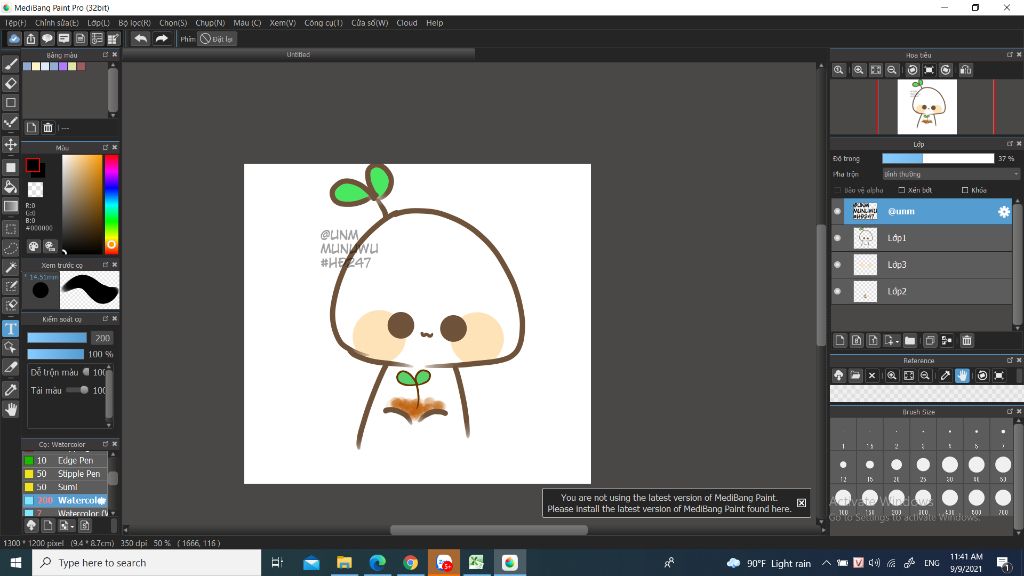Select the Sumi brush

click(65, 487)
